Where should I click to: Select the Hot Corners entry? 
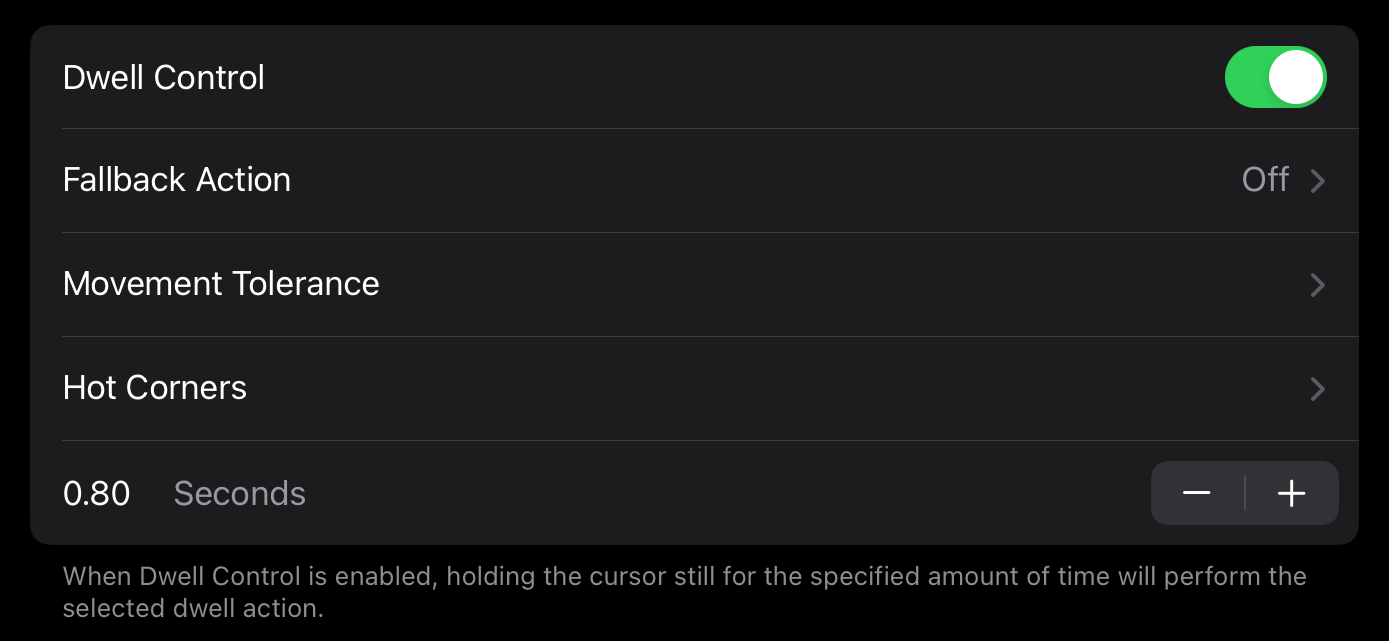[155, 388]
